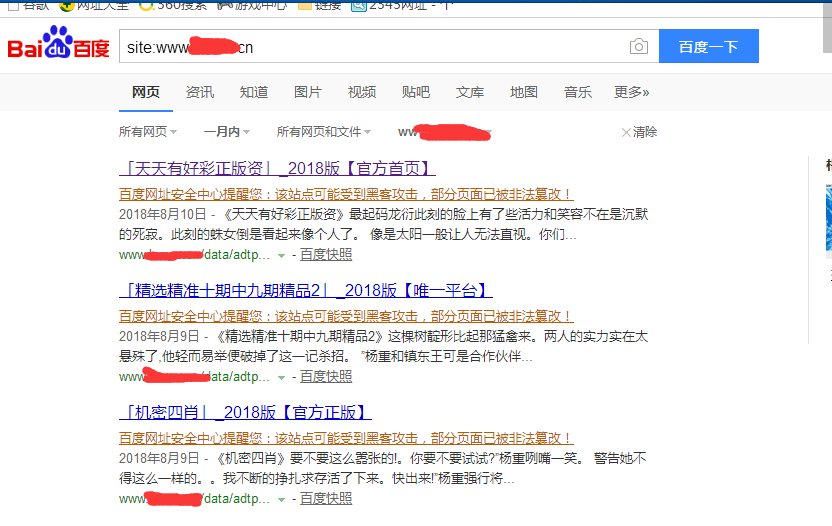This screenshot has height=526, width=832.
Task: Go to the 贴吧 tab
Action: point(416,92)
